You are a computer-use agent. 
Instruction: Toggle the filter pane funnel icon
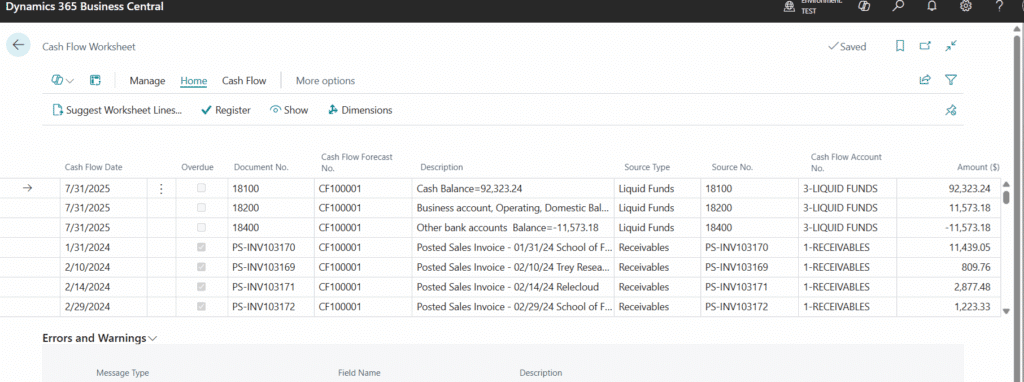tap(951, 80)
